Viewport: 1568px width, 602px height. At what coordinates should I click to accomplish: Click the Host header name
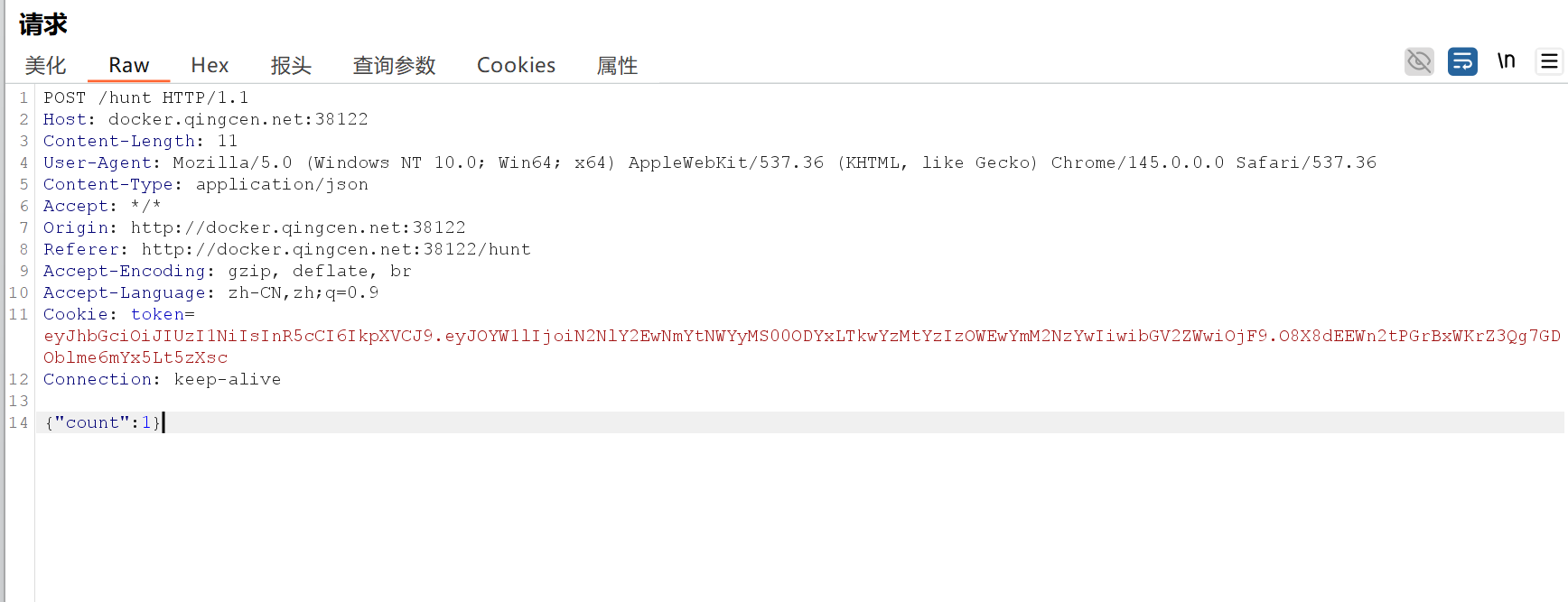coord(64,119)
